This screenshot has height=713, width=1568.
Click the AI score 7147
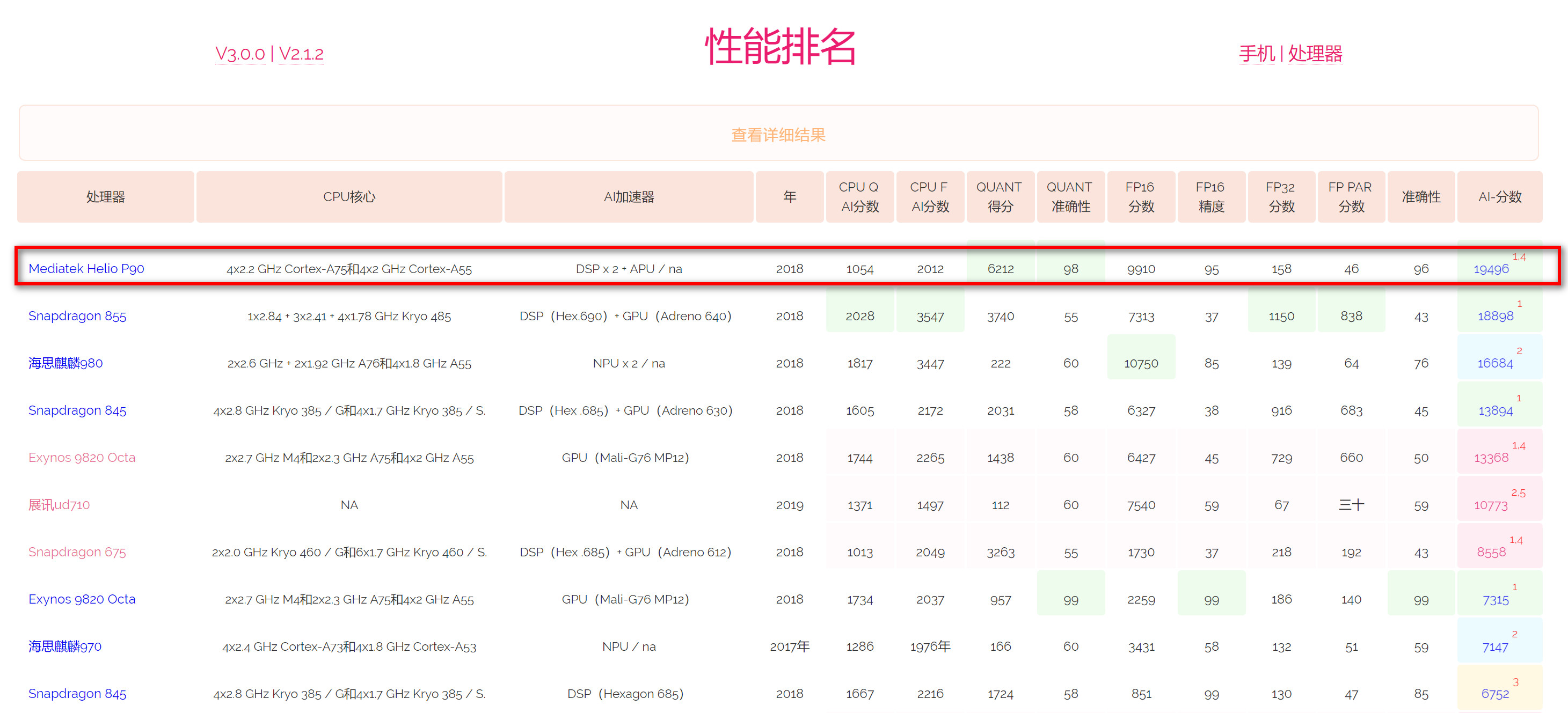[x=1495, y=646]
